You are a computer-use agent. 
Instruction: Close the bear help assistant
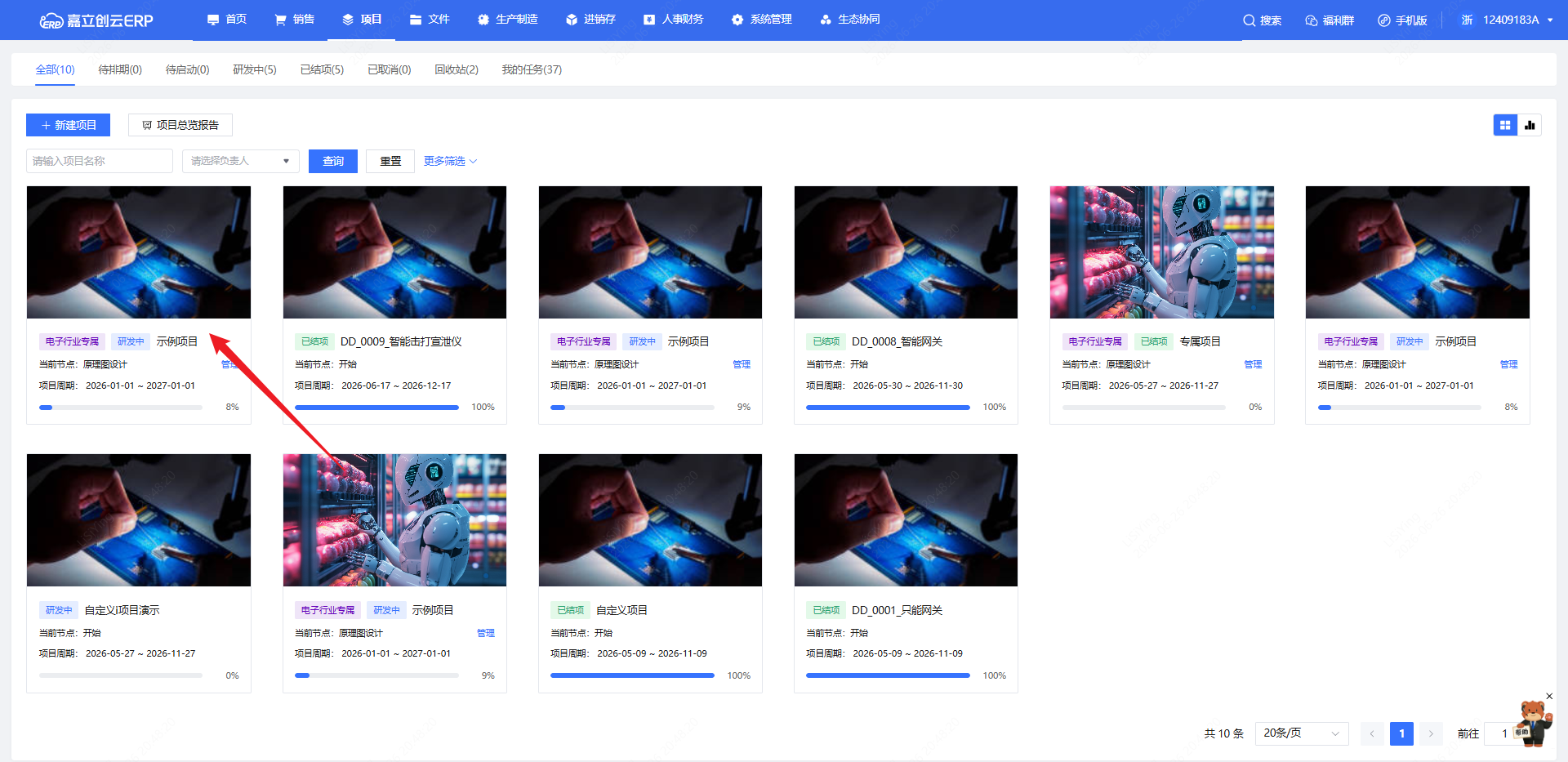(1549, 696)
